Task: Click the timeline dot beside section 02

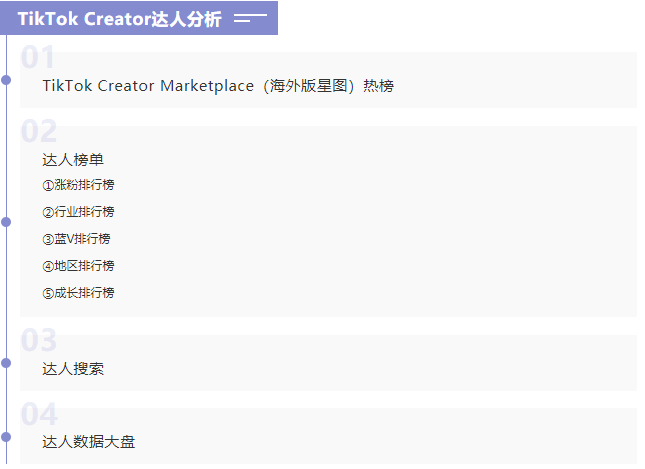Action: (6, 221)
